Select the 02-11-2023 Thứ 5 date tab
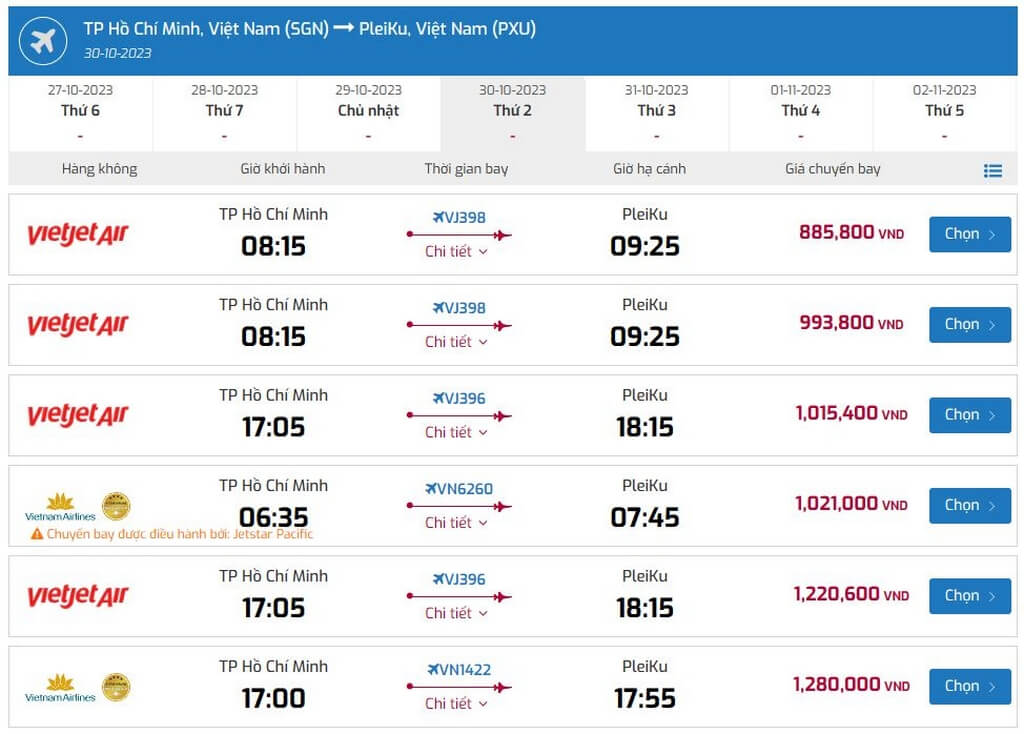The image size is (1024, 734). (x=944, y=111)
